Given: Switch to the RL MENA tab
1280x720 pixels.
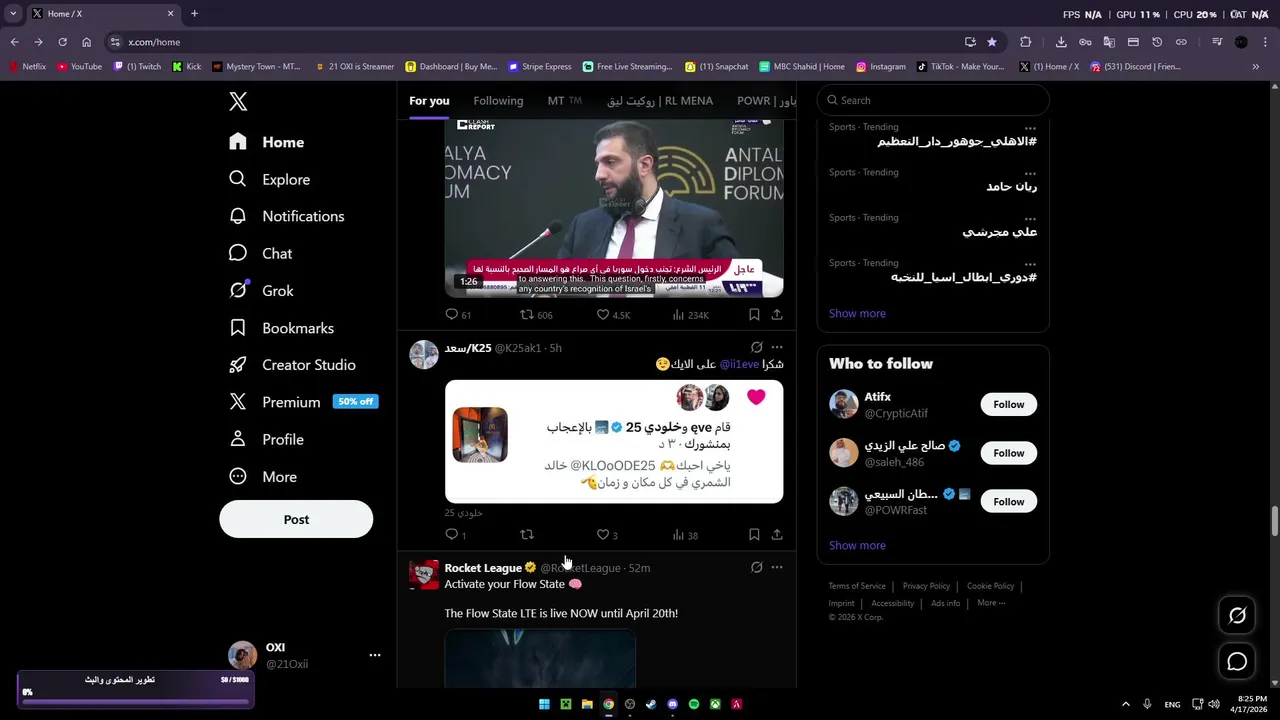Looking at the screenshot, I should [660, 100].
